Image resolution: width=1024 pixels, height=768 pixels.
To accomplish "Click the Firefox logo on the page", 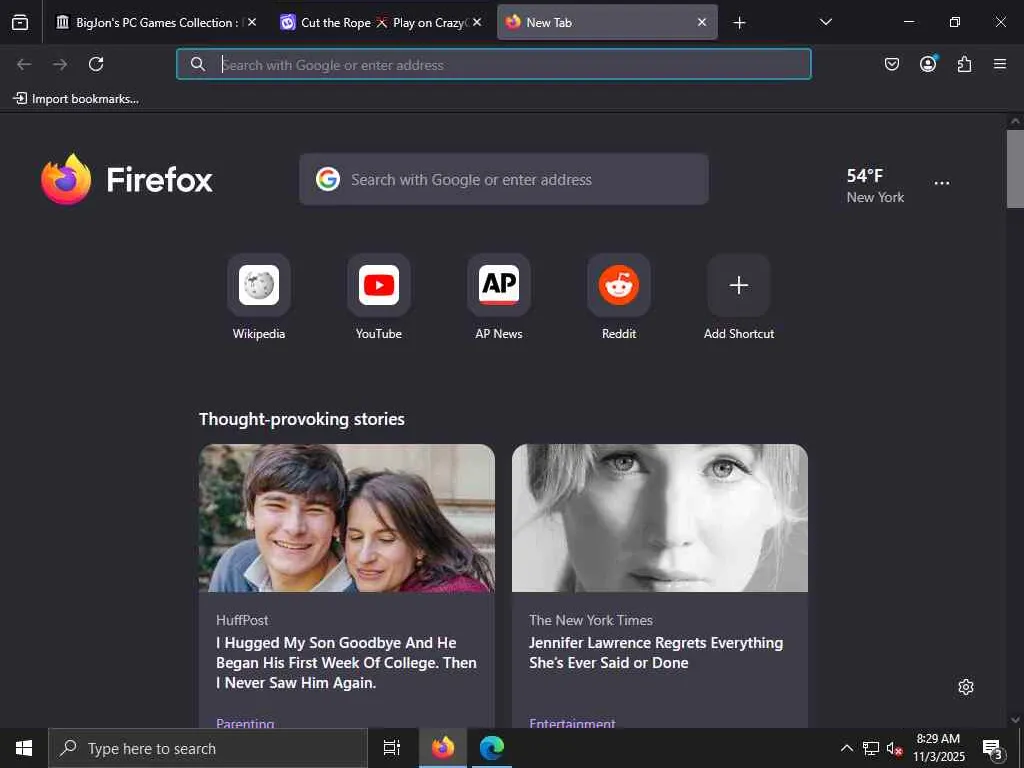I will tap(127, 179).
